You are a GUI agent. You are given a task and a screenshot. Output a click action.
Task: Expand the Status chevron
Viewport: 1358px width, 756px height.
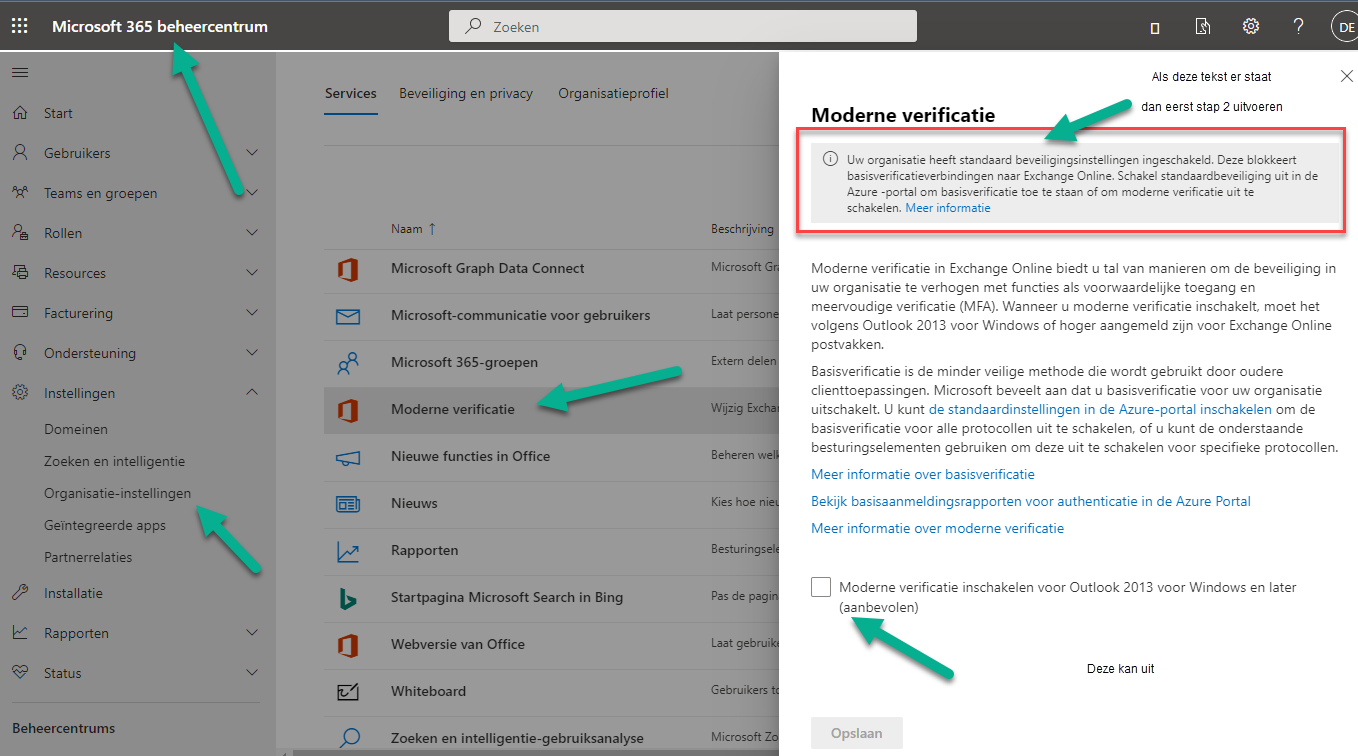(x=252, y=673)
